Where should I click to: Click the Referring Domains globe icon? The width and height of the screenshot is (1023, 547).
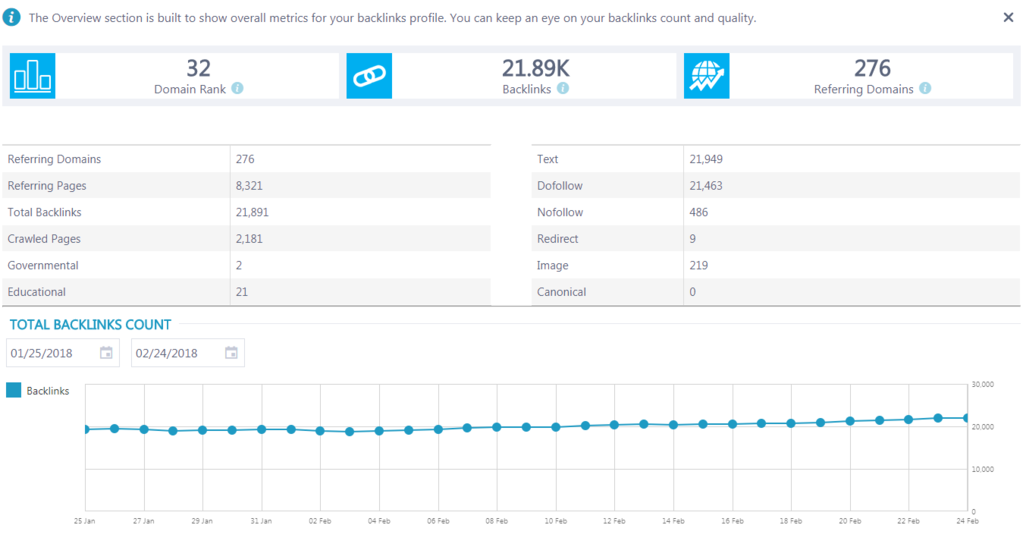coord(707,76)
